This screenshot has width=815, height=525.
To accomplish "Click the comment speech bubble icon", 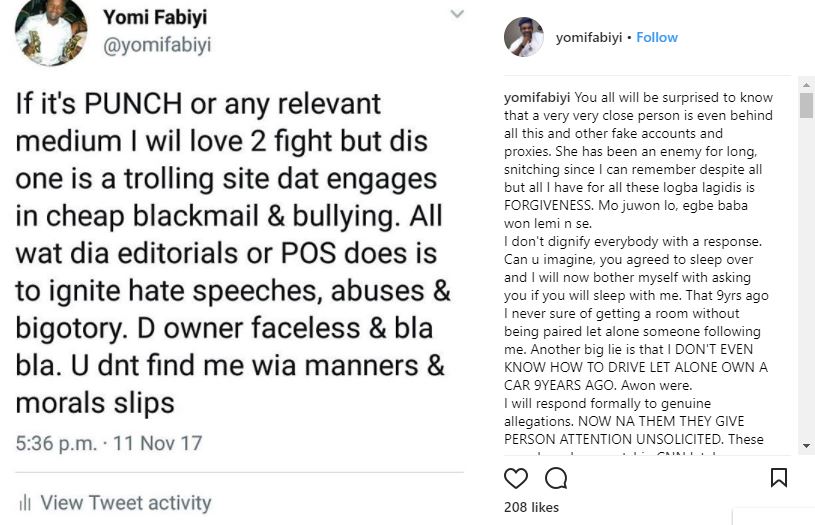I will click(x=556, y=478).
